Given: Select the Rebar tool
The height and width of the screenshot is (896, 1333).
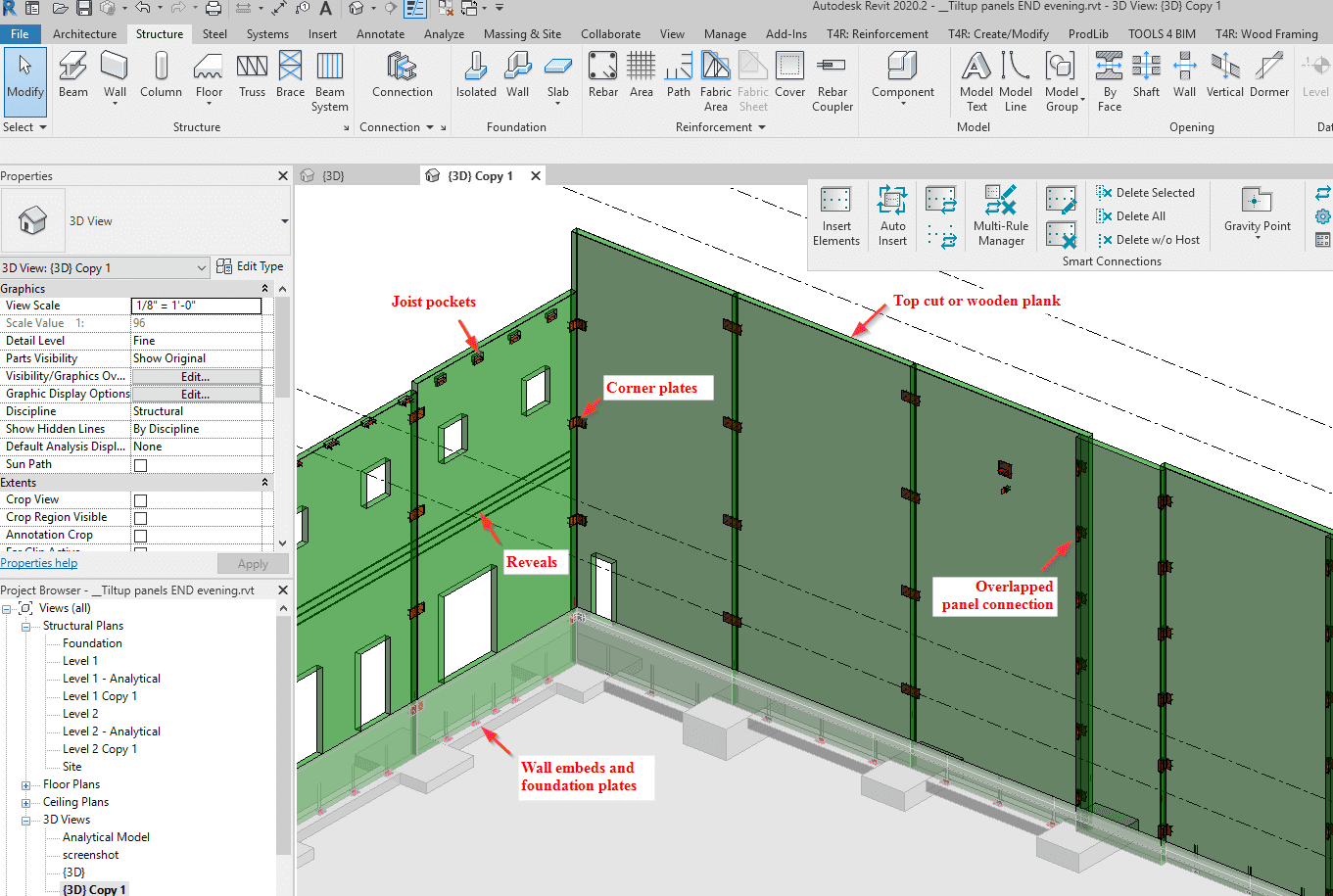Looking at the screenshot, I should 603,75.
